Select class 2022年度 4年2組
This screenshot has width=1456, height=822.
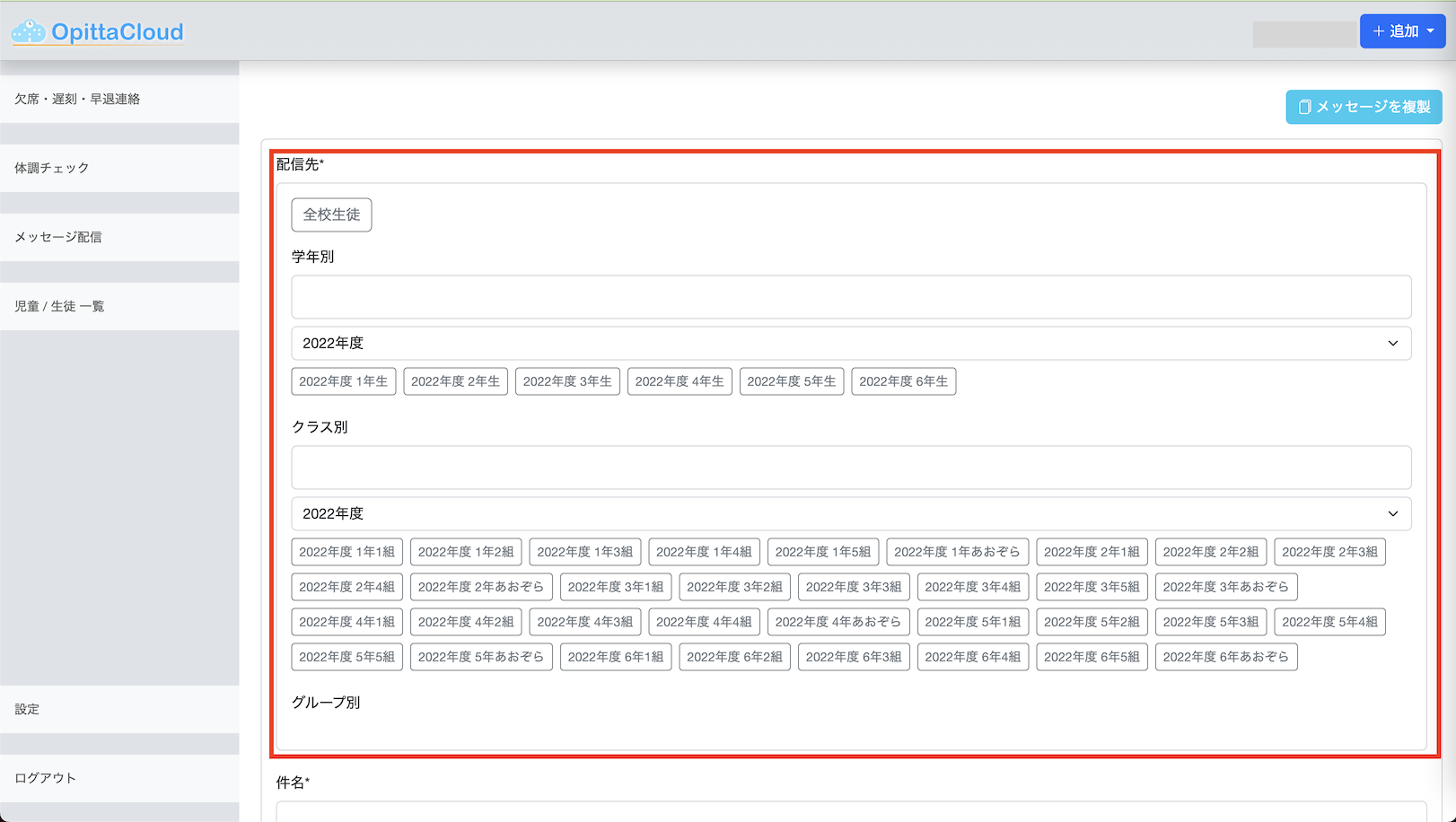click(x=466, y=622)
